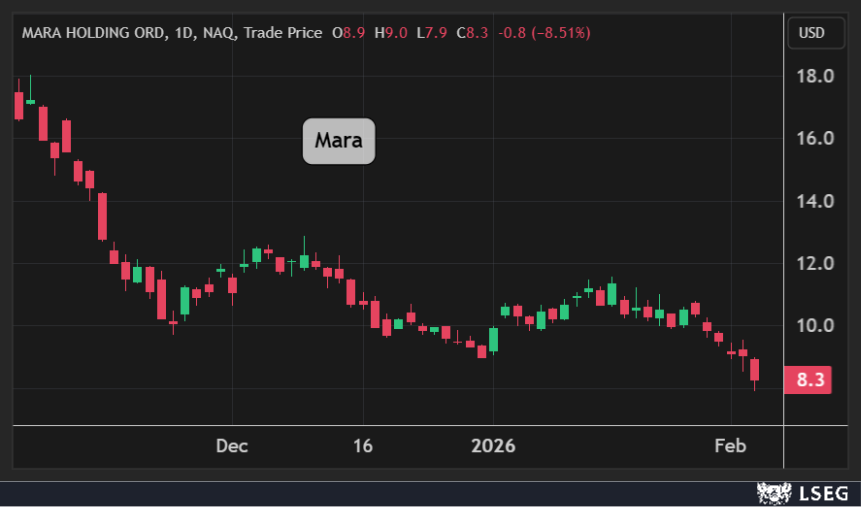Click the 16 date label on time axis
The width and height of the screenshot is (861, 507).
point(363,446)
